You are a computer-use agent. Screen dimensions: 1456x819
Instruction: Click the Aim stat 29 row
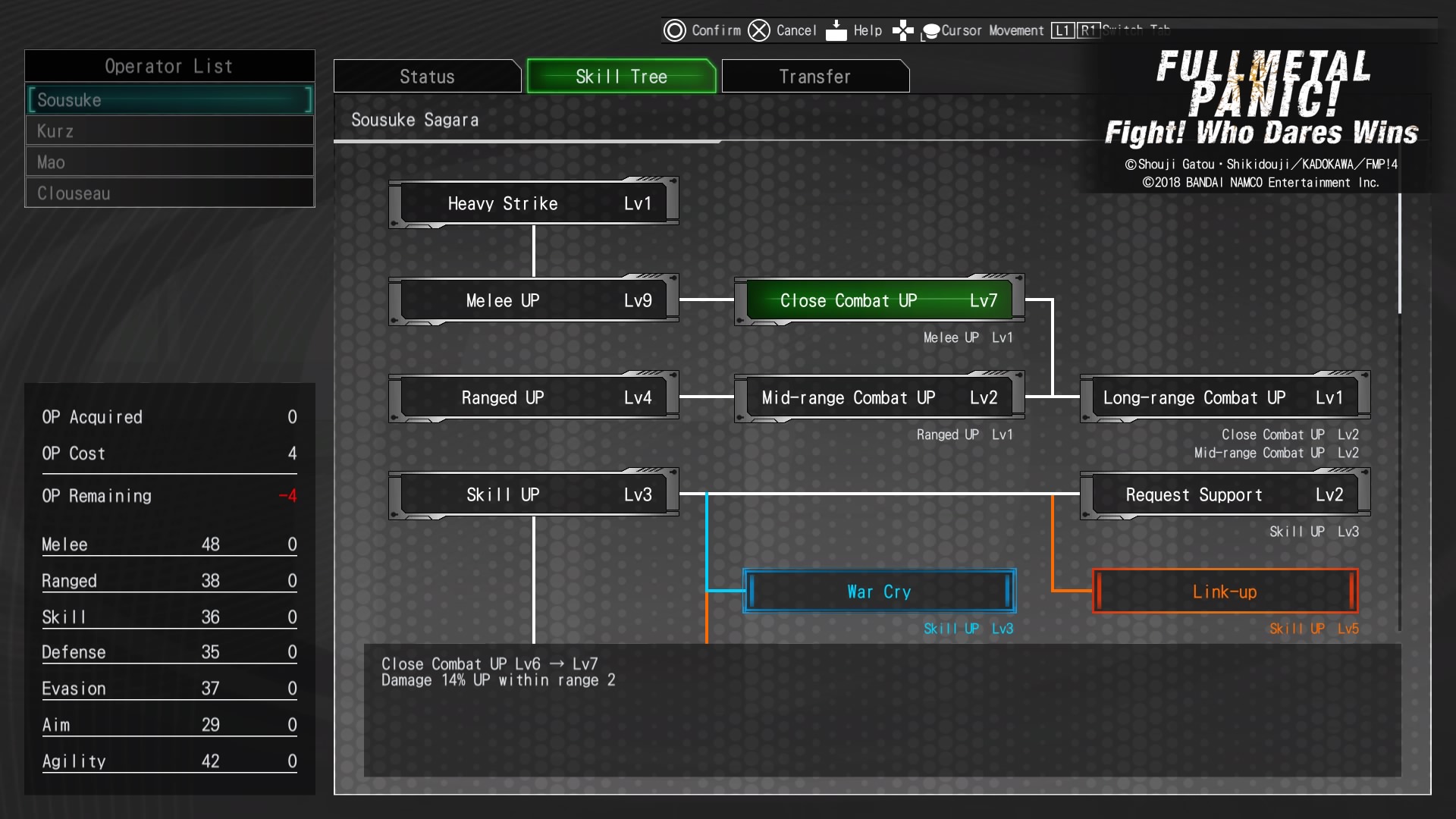pos(170,725)
